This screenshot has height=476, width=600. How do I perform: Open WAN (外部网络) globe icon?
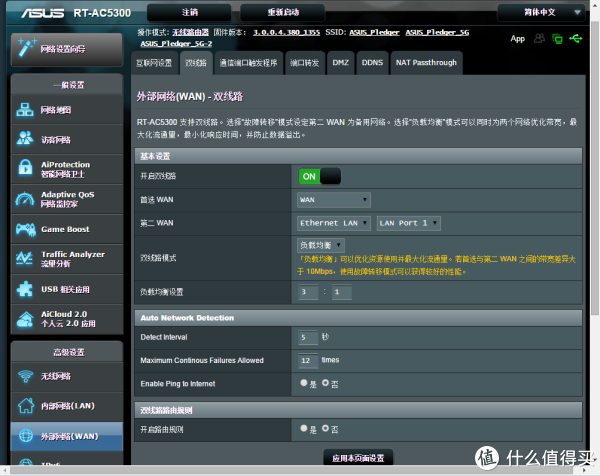(x=26, y=435)
